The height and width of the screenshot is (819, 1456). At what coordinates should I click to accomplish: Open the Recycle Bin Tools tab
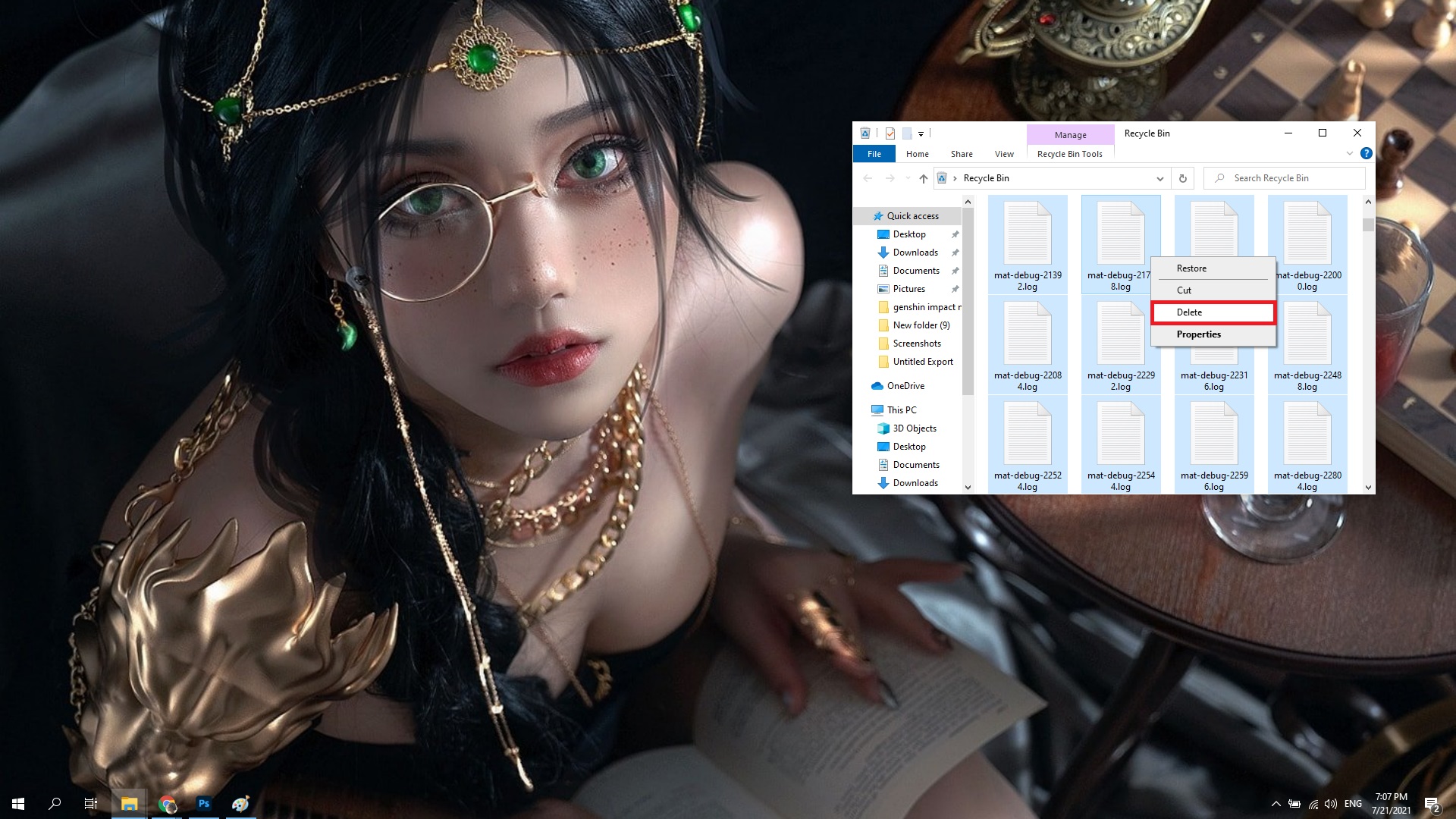1069,153
